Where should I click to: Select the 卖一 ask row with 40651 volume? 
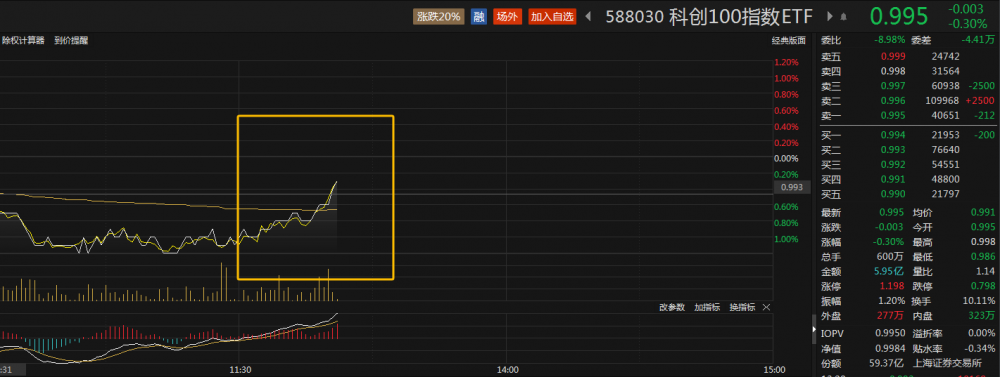[x=908, y=115]
